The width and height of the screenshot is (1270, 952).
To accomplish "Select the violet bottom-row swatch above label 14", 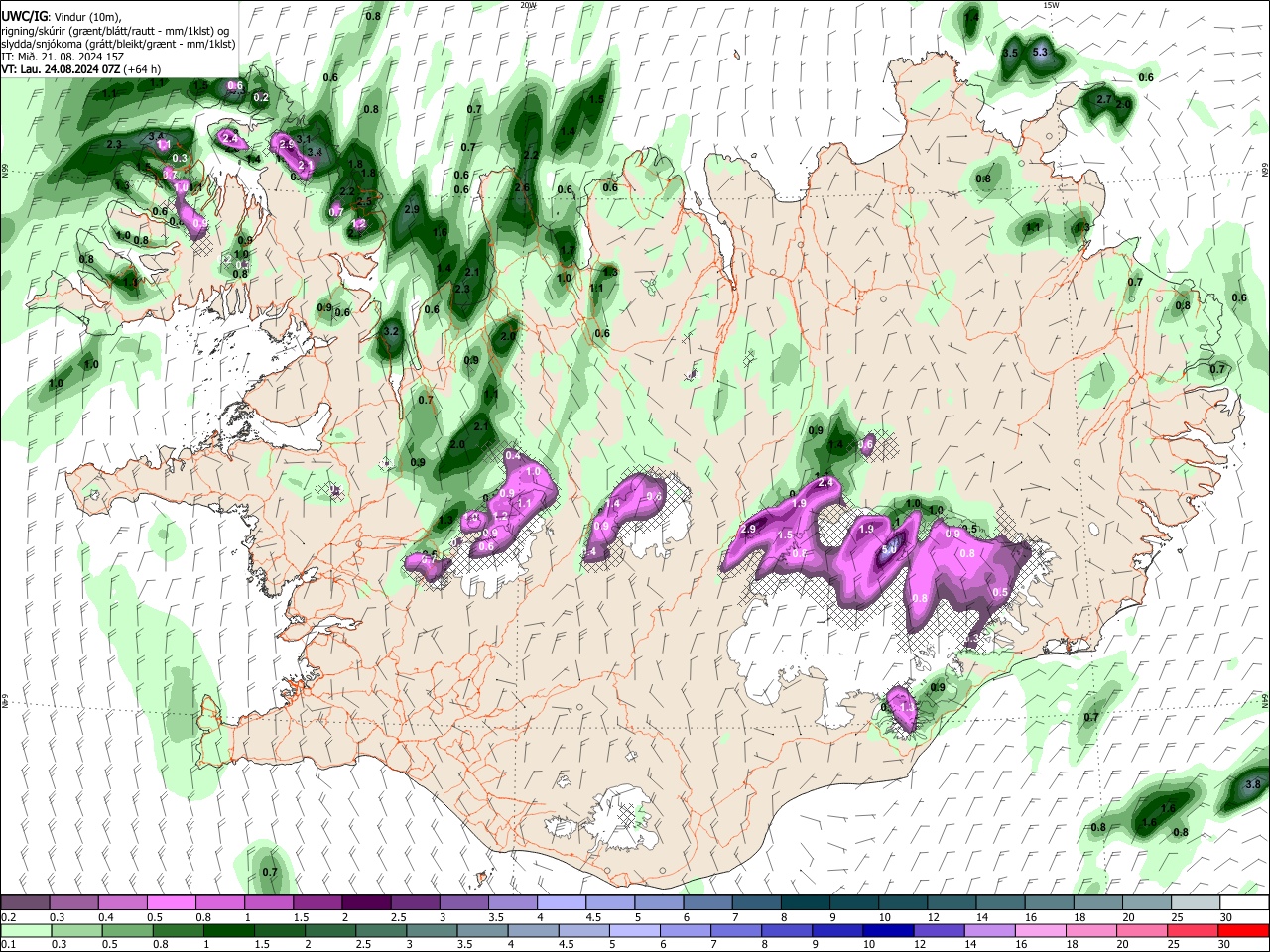I will coord(992,931).
